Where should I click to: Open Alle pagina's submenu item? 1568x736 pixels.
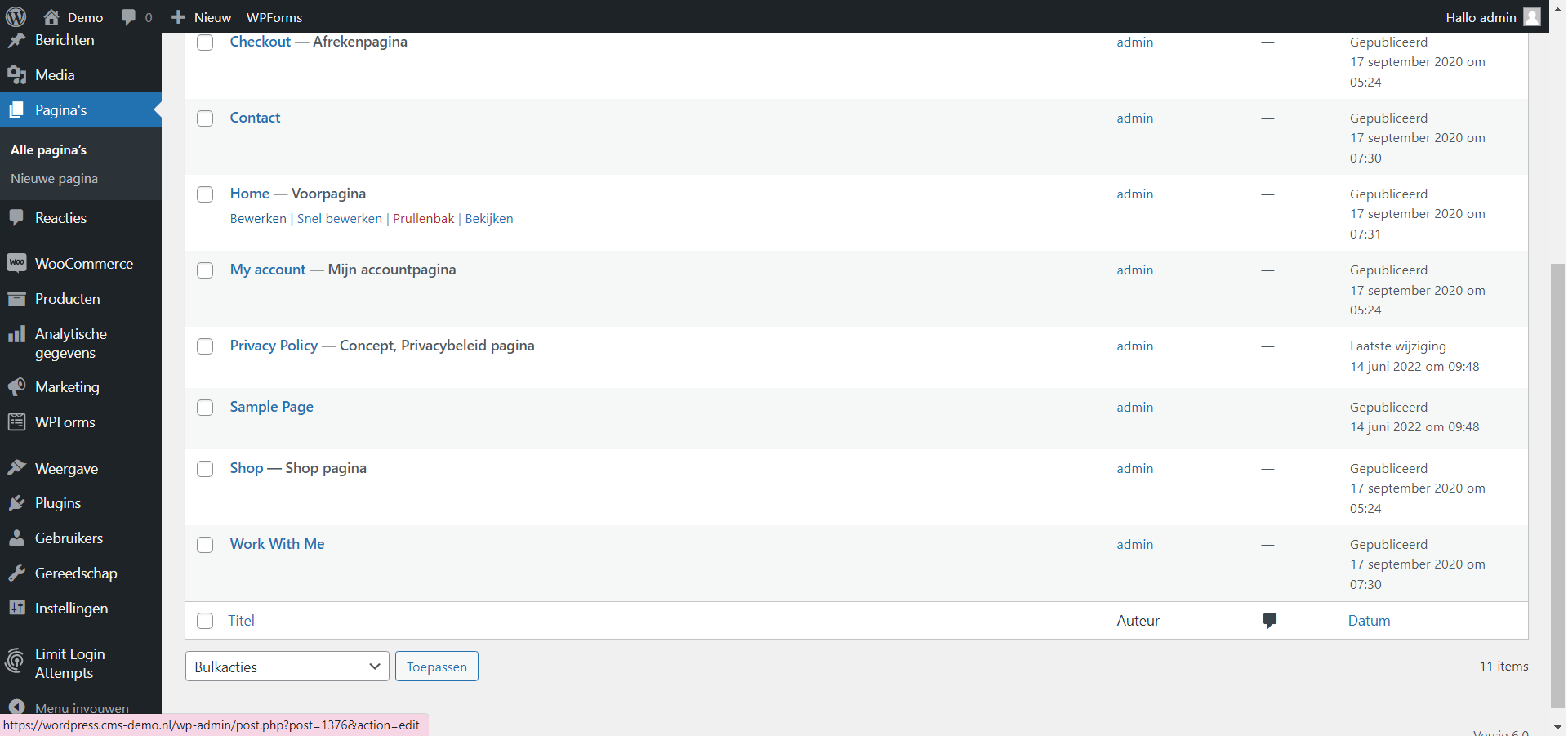(x=48, y=150)
